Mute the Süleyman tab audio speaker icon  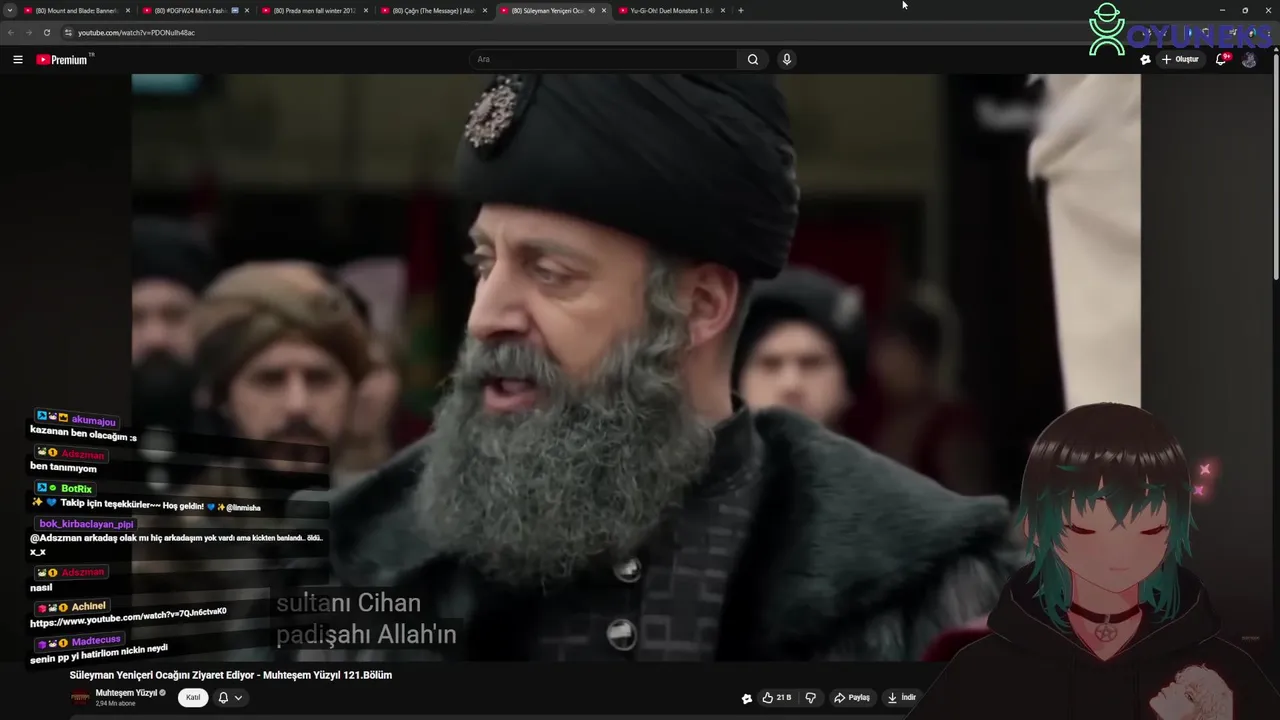(591, 10)
